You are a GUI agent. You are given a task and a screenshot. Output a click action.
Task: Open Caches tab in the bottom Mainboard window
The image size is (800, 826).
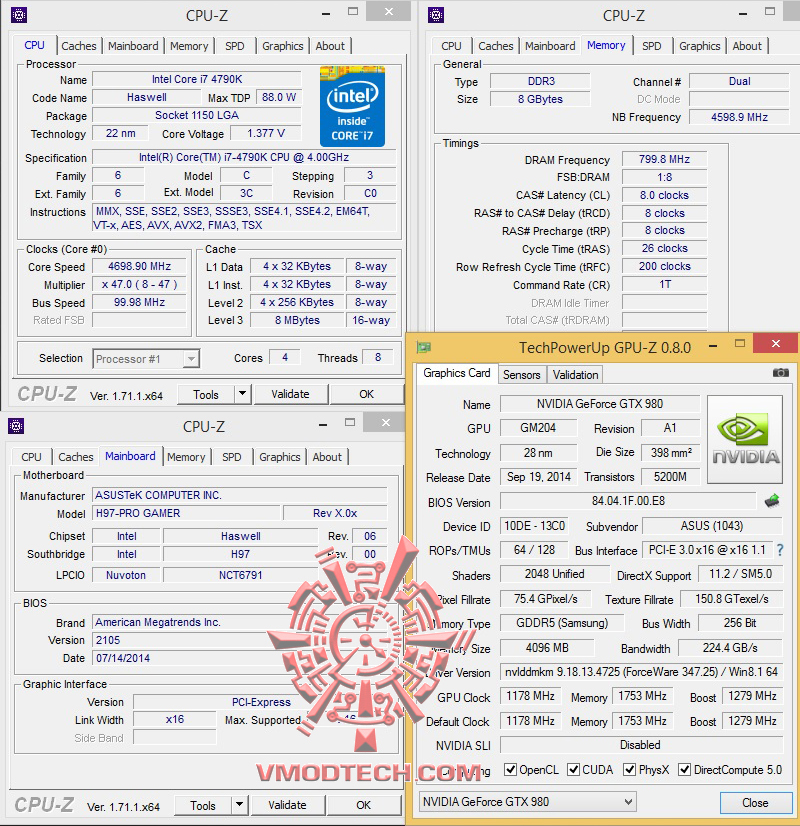[x=75, y=457]
